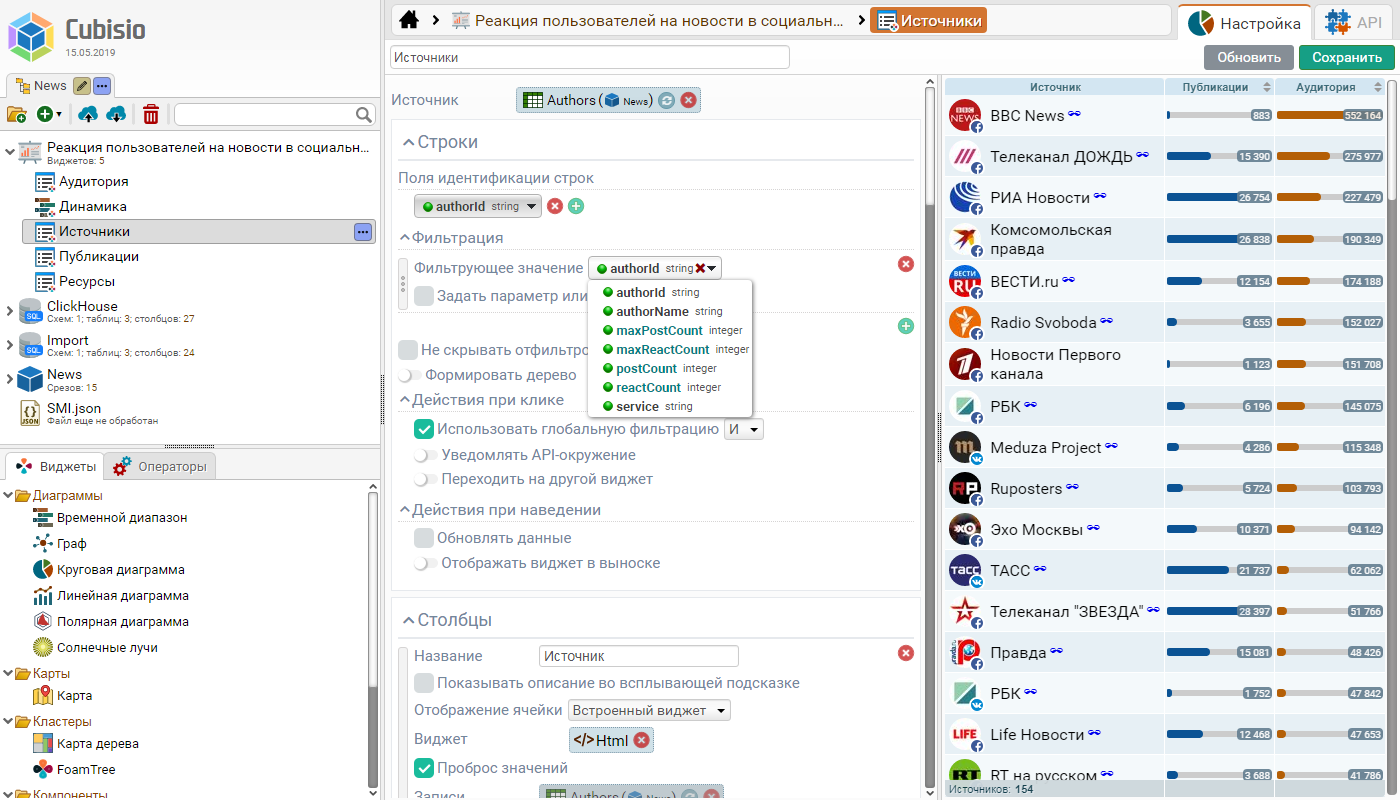This screenshot has width=1400, height=800.
Task: Tick the 'Задать параметр или' checkbox
Action: click(x=424, y=296)
